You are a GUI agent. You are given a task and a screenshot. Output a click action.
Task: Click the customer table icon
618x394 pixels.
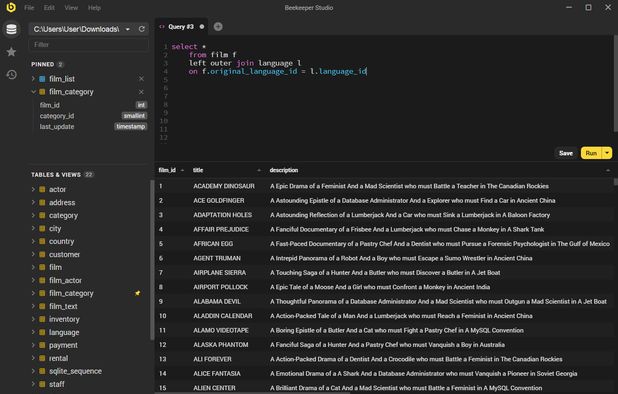click(x=42, y=255)
